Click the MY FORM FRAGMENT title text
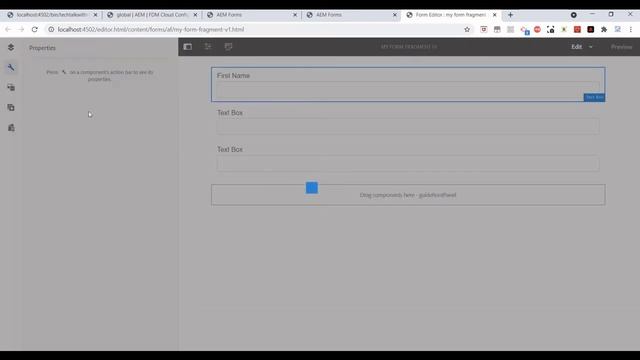The image size is (640, 360). (409, 47)
